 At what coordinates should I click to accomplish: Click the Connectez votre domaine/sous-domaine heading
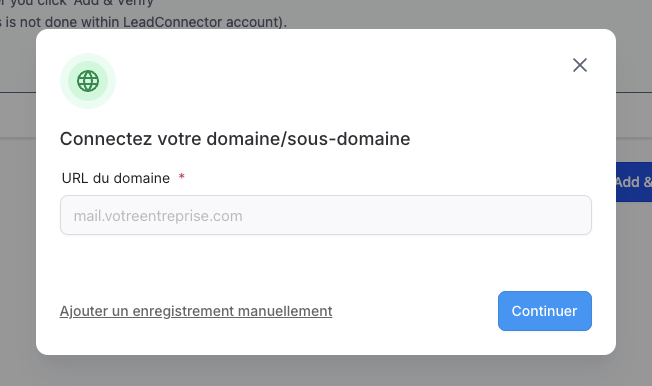(x=235, y=139)
